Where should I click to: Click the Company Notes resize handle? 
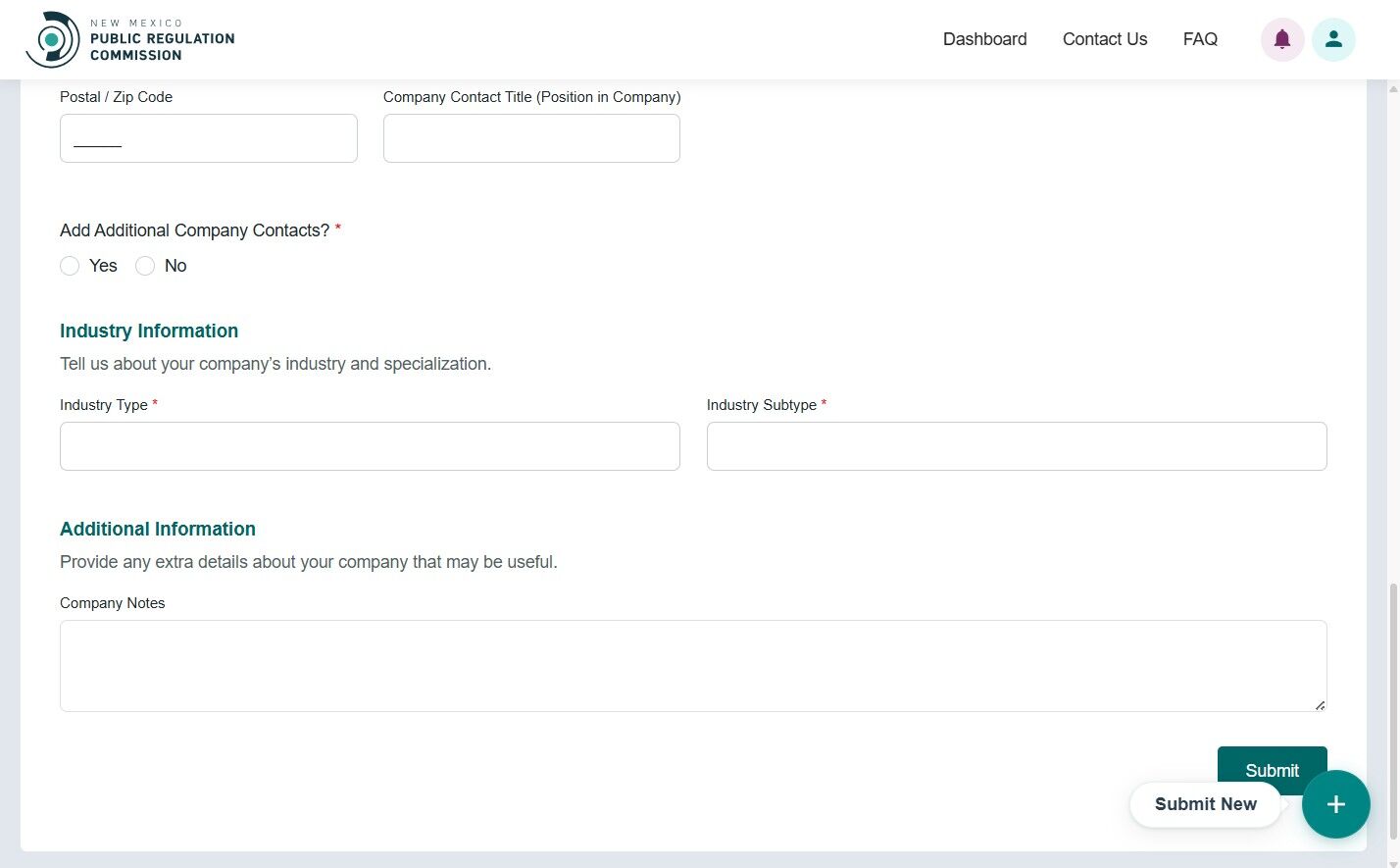(1321, 706)
